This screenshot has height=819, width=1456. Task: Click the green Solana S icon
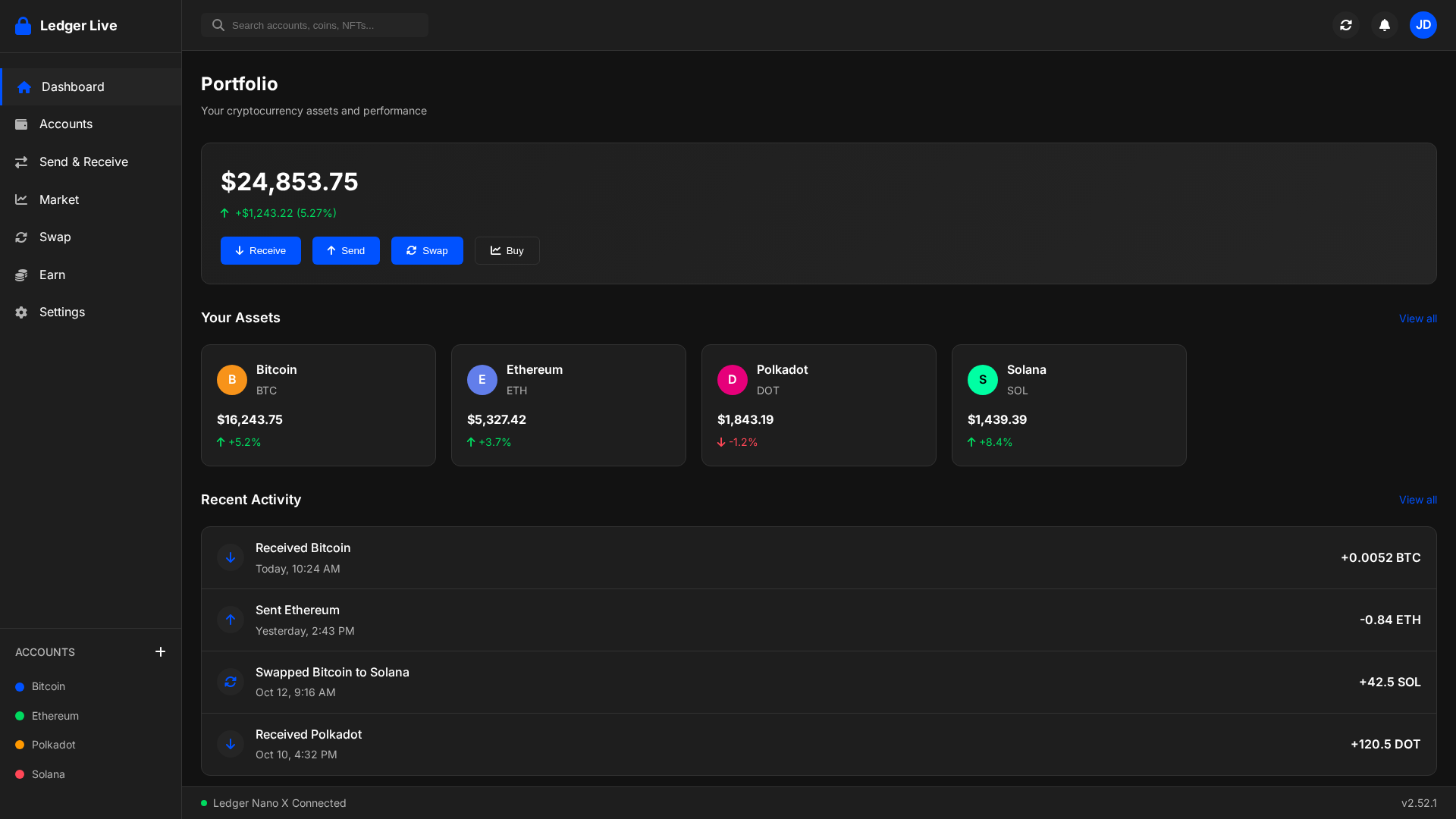click(983, 380)
